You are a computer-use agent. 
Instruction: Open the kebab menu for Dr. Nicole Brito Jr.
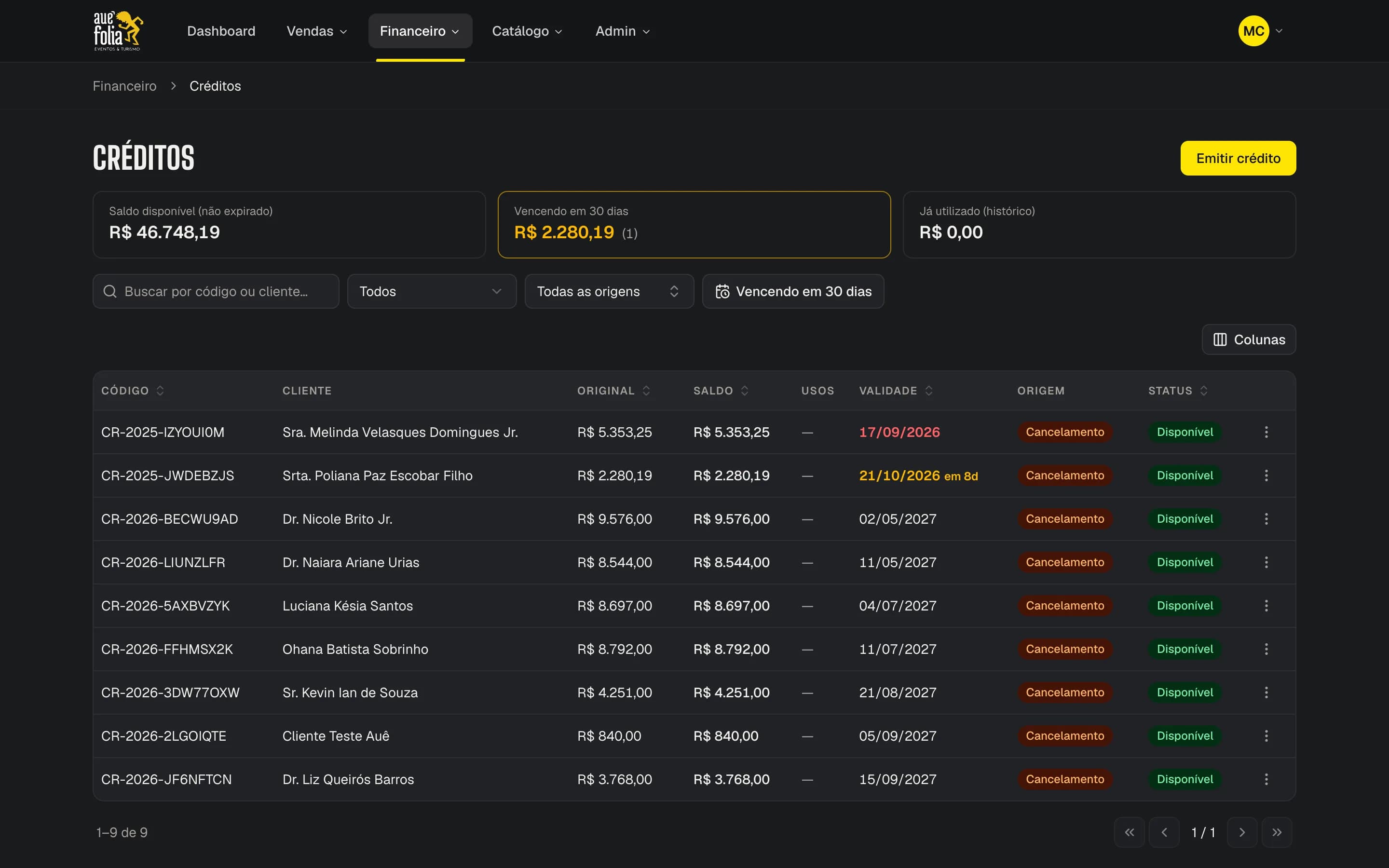click(1266, 518)
